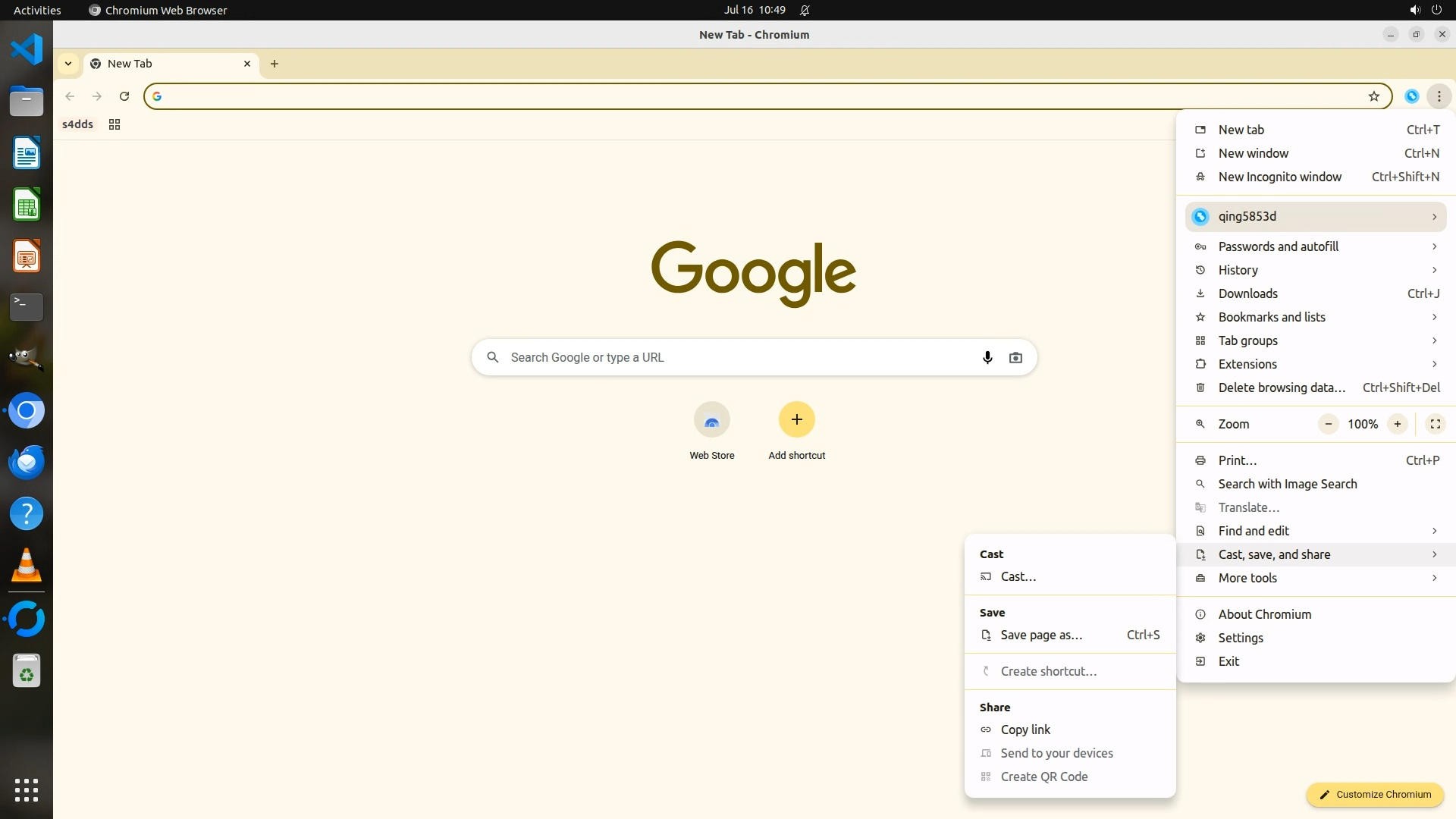
Task: Open Settings from the menu
Action: coord(1241,638)
